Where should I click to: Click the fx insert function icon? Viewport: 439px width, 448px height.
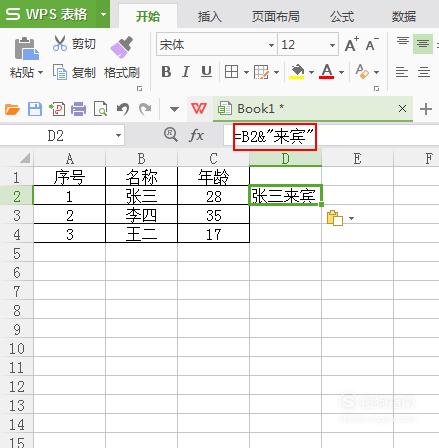pyautogui.click(x=196, y=135)
